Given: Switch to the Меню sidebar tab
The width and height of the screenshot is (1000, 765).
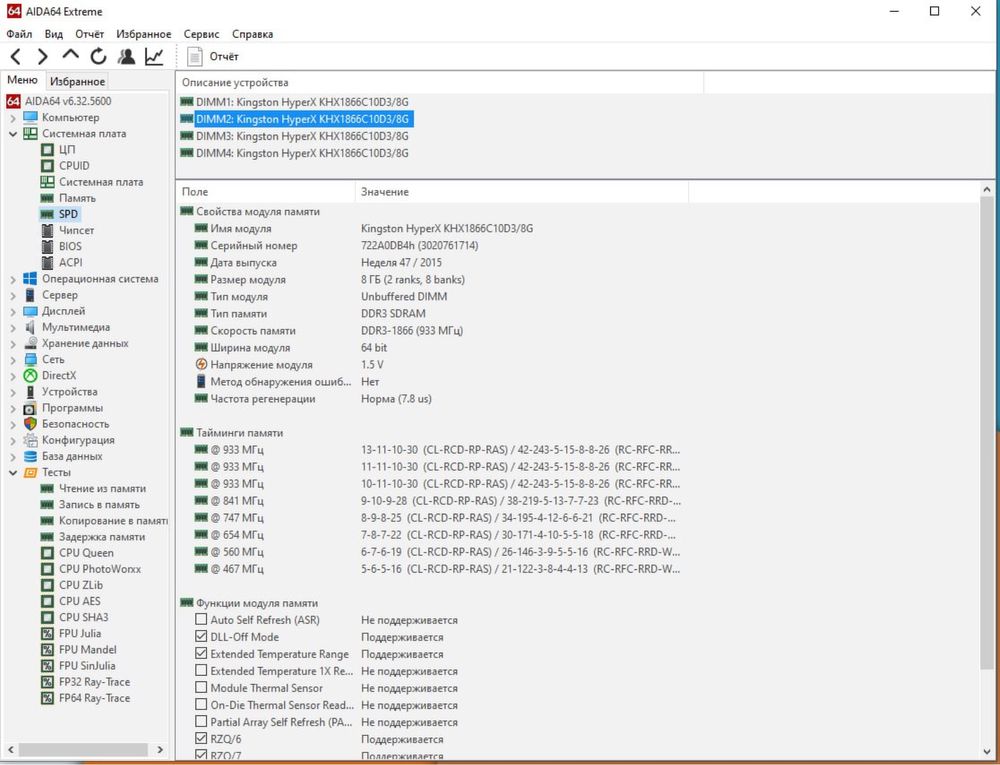Looking at the screenshot, I should 22,80.
